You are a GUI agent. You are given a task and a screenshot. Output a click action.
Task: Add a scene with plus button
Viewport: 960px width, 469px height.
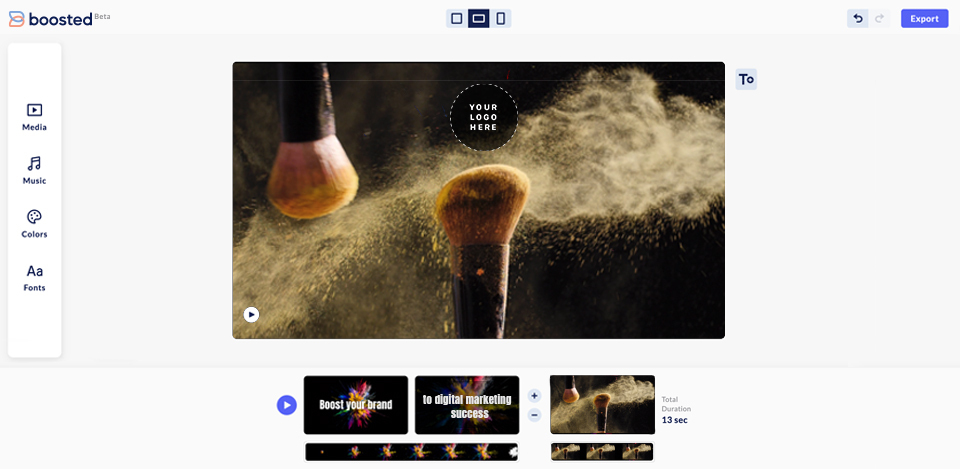coord(534,396)
